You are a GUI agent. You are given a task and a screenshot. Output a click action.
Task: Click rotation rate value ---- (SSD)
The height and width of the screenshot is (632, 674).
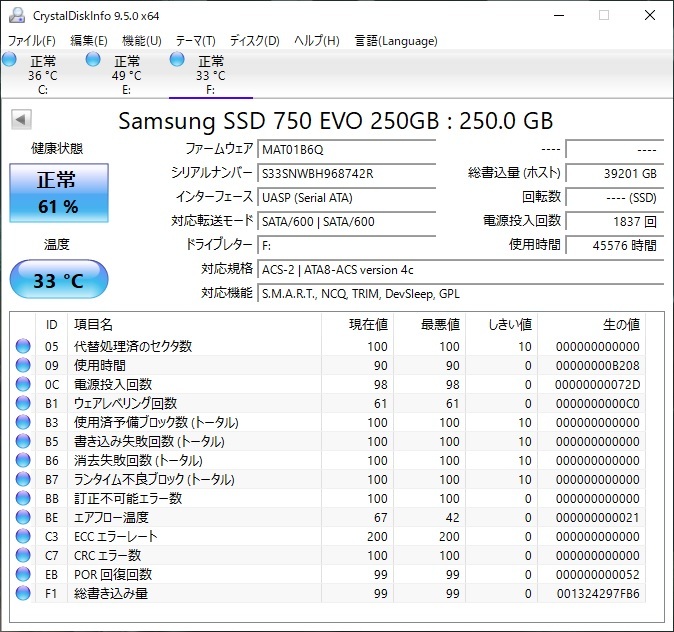click(615, 198)
